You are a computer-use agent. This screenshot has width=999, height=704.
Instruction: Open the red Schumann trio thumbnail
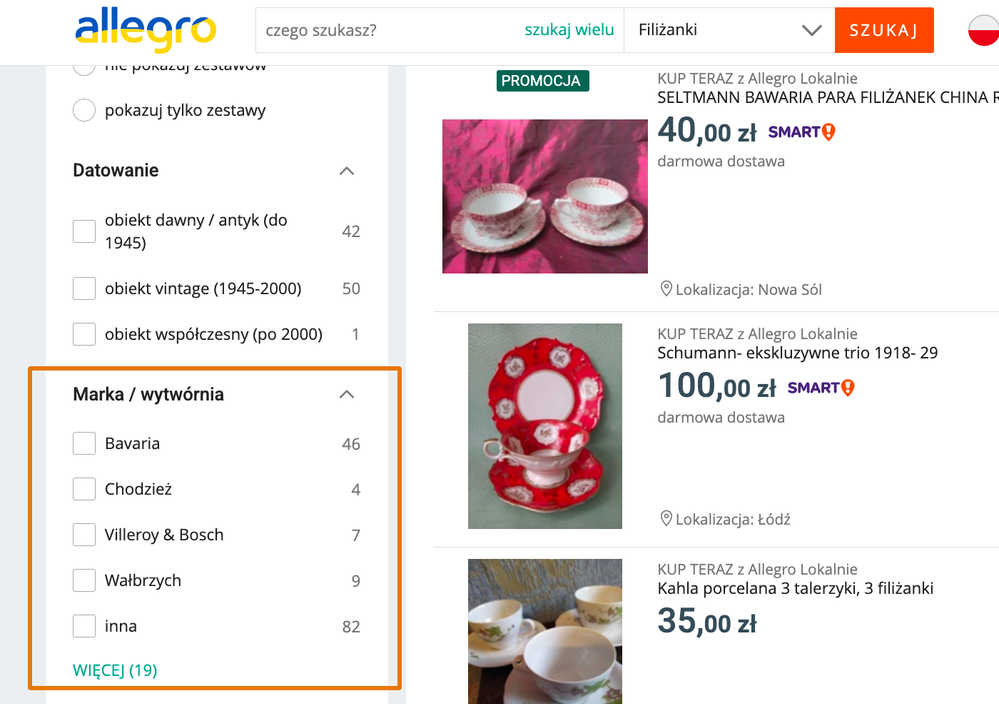(545, 426)
